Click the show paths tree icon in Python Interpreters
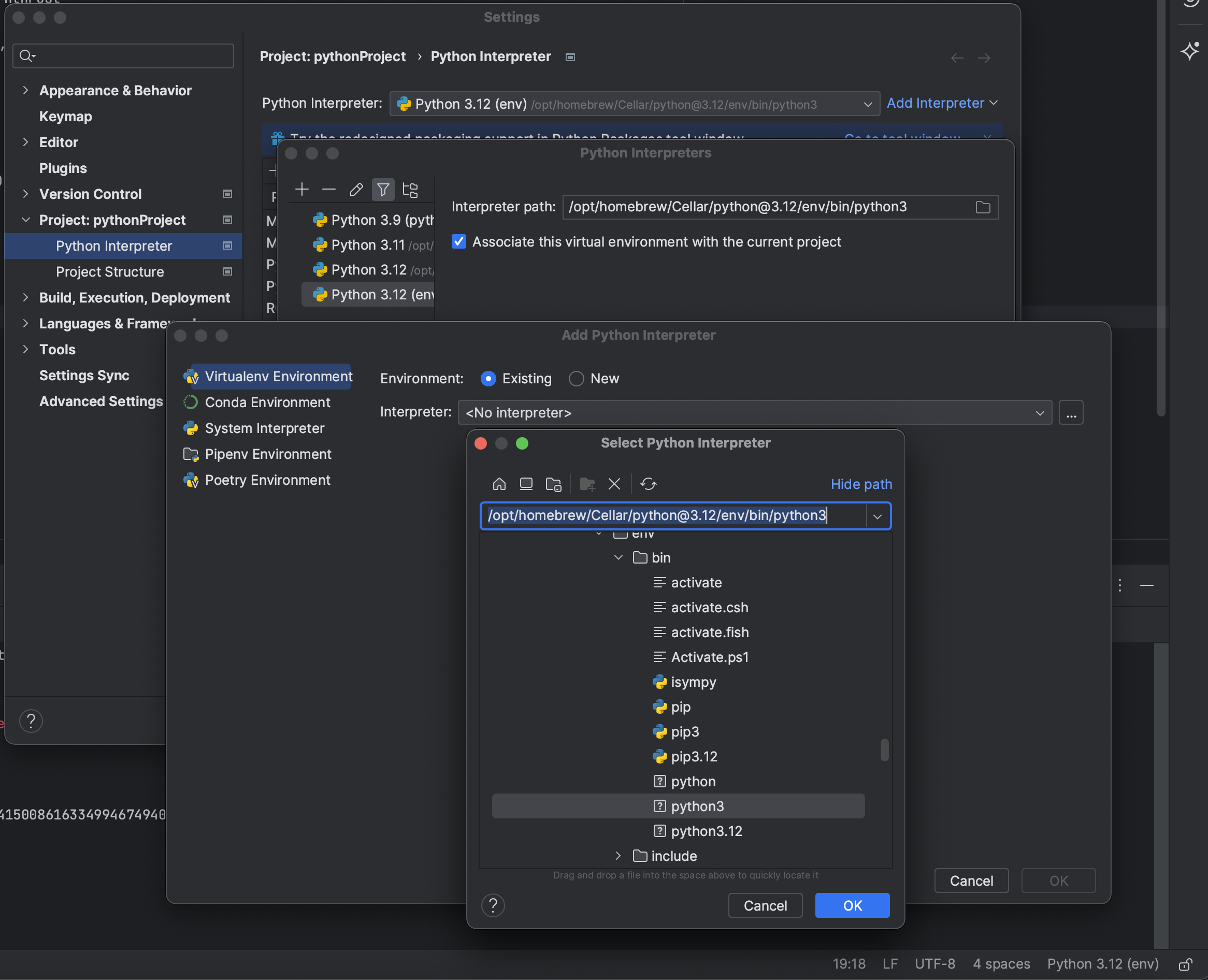Screen dimensions: 1208x980 tap(410, 189)
